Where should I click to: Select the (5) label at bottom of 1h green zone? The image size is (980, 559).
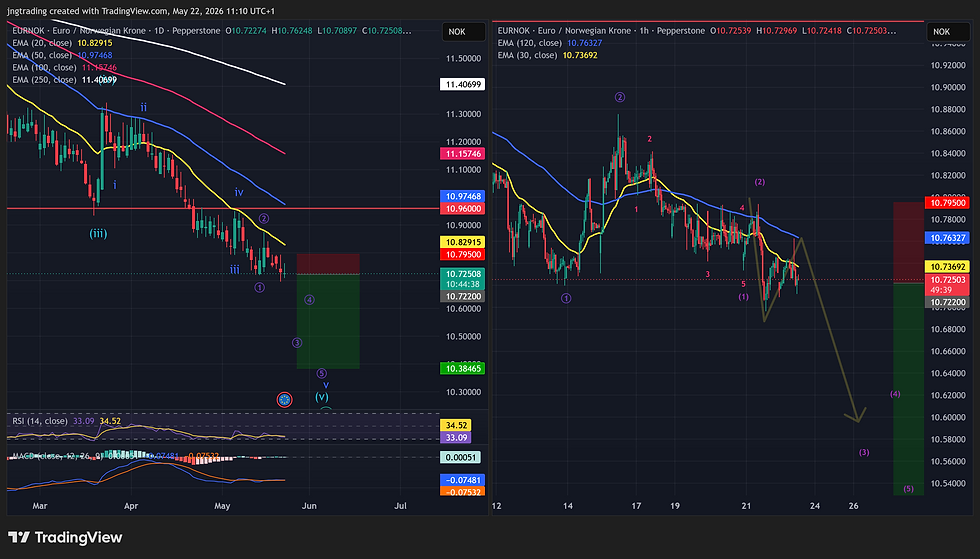pos(908,489)
